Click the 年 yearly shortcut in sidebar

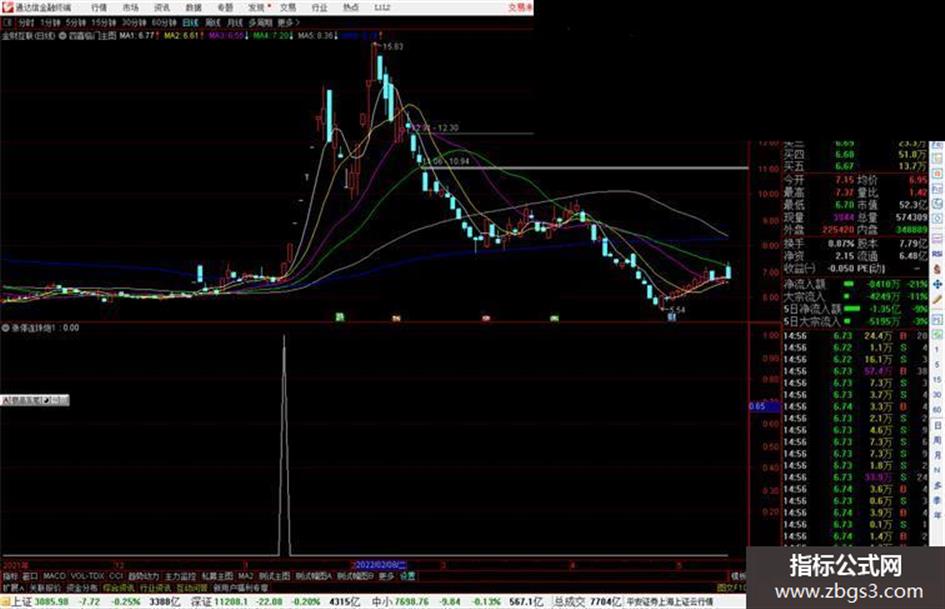[937, 516]
